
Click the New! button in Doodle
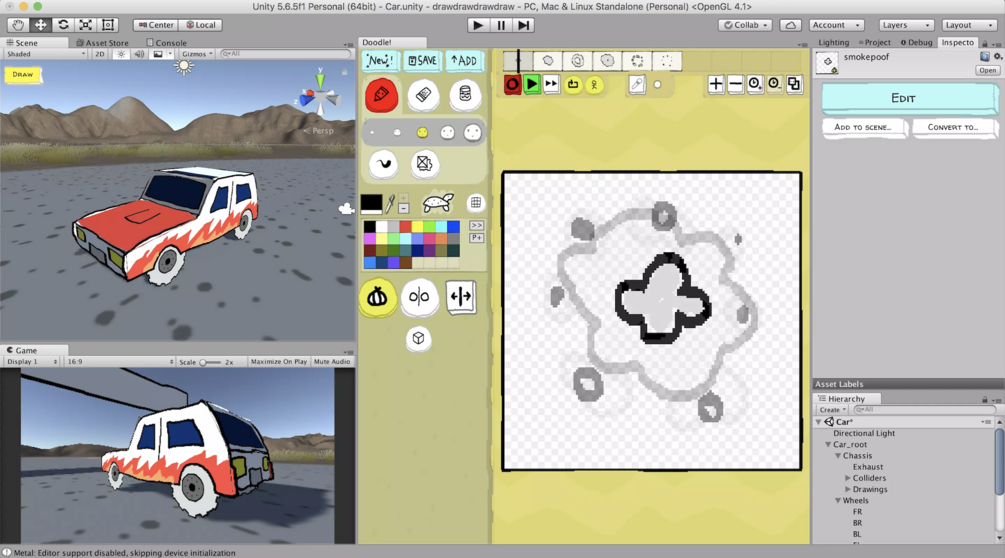pyautogui.click(x=380, y=60)
